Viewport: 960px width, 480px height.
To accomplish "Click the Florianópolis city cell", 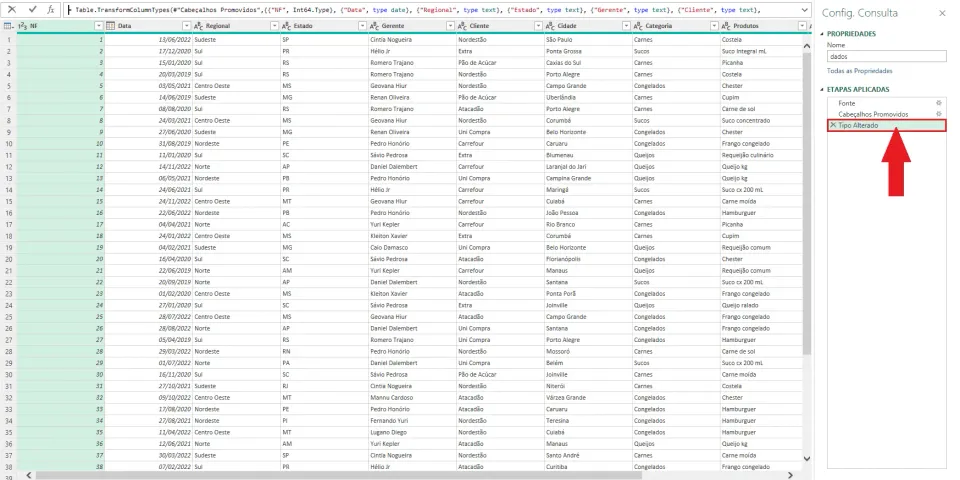I will pos(588,259).
